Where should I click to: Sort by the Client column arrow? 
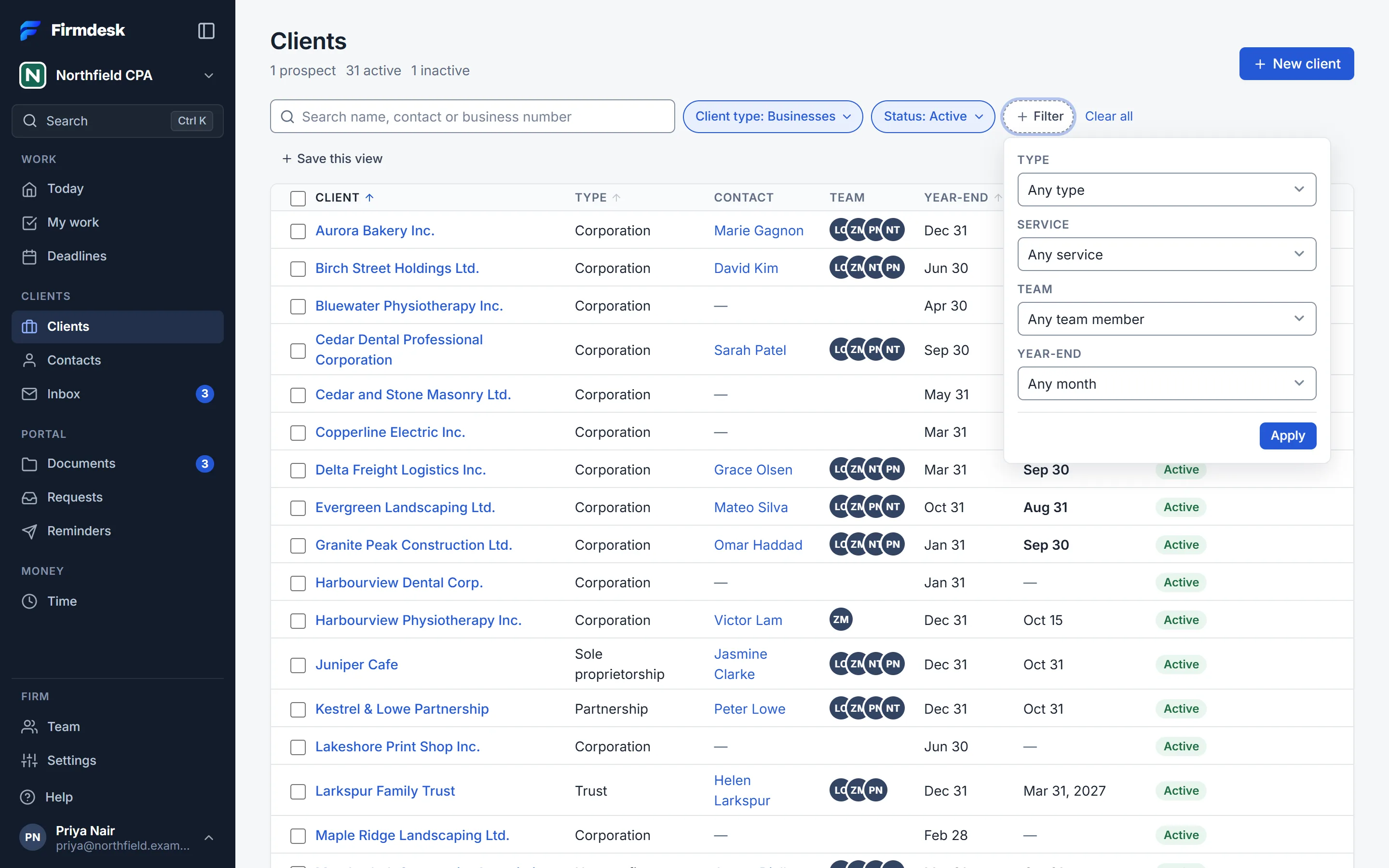(x=369, y=198)
